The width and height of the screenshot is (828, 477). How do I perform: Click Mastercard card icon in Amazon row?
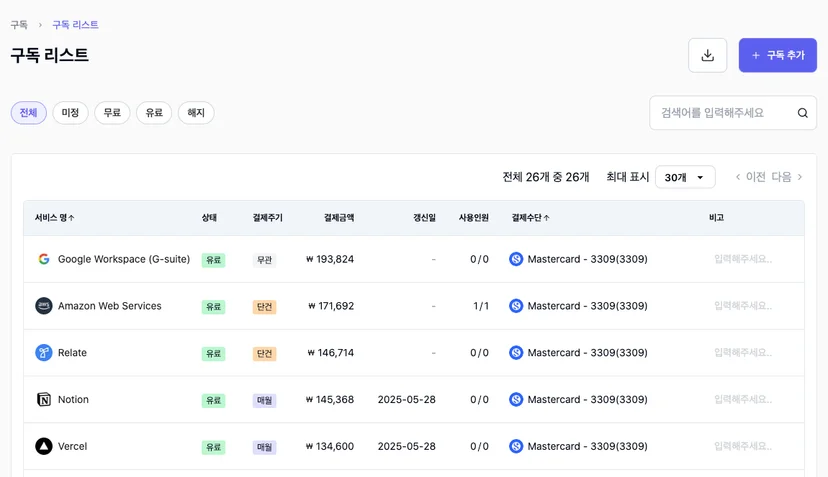tap(516, 306)
